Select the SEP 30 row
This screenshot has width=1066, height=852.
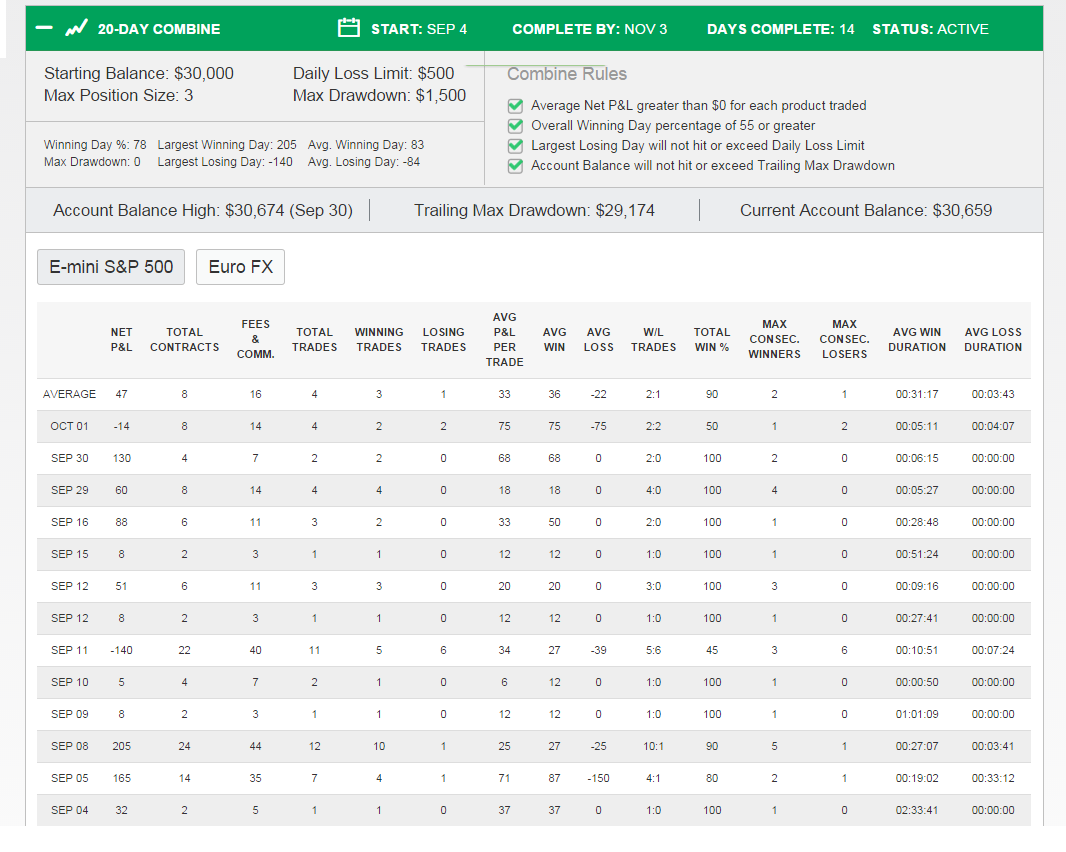pyautogui.click(x=534, y=458)
